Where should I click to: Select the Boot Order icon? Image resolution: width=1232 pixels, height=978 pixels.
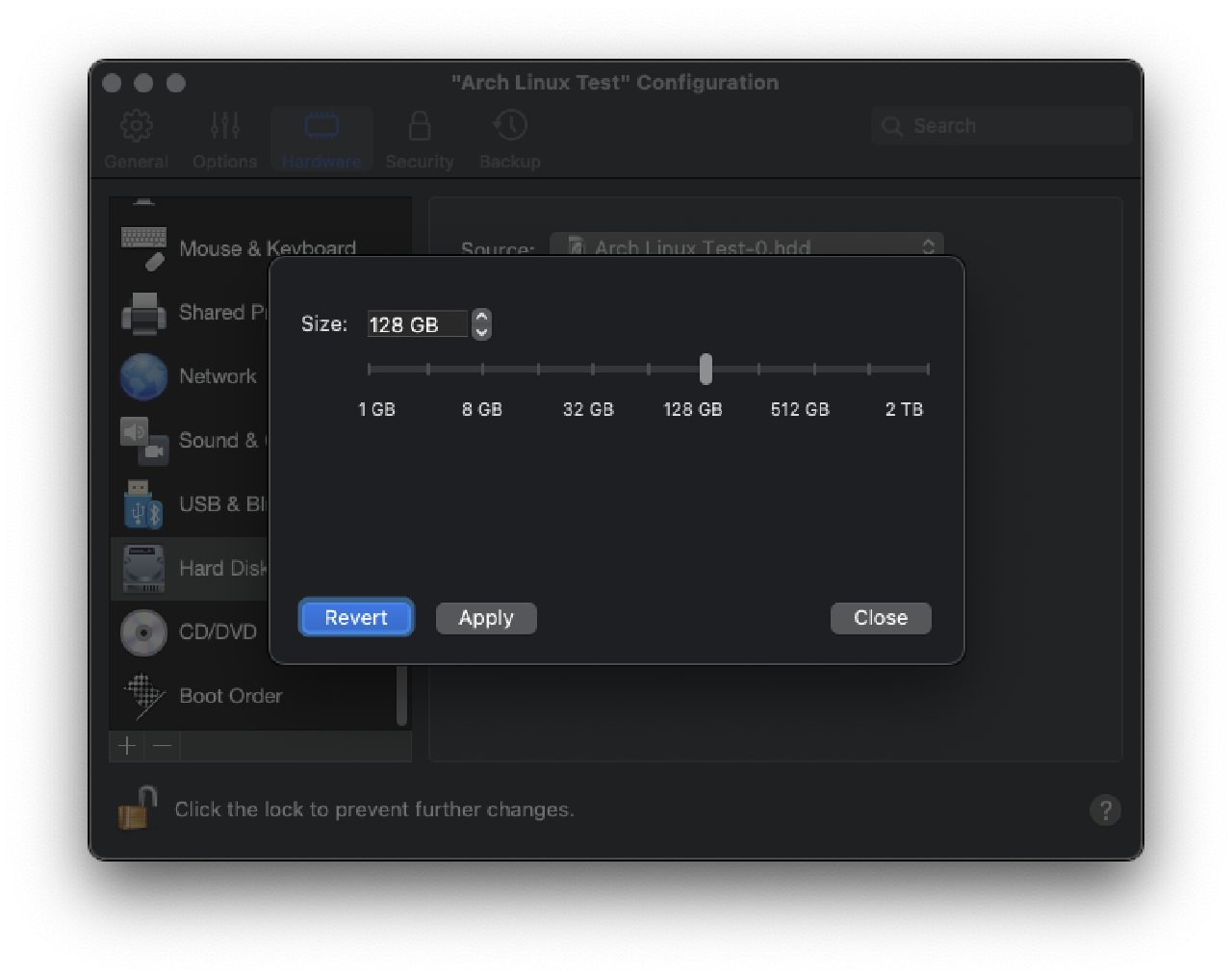click(143, 696)
